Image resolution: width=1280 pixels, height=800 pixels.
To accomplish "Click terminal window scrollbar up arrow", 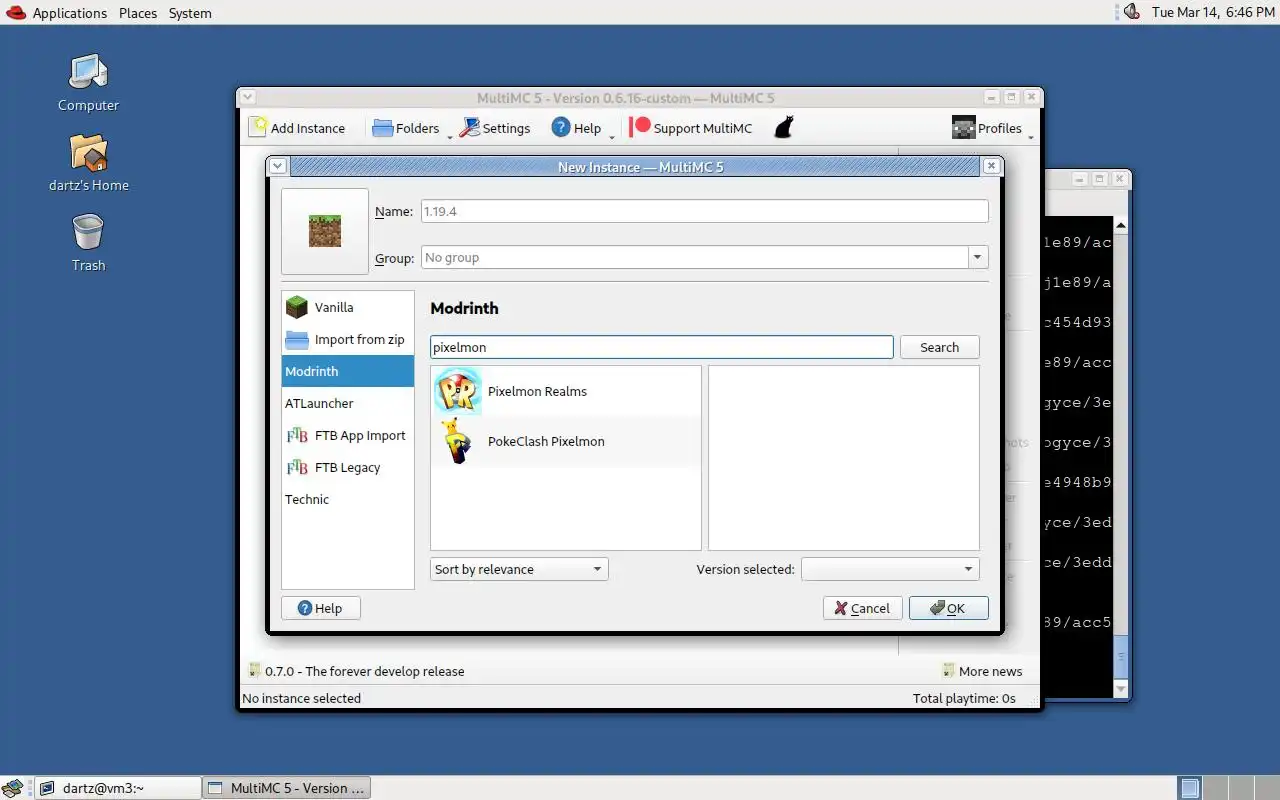I will click(x=1121, y=226).
